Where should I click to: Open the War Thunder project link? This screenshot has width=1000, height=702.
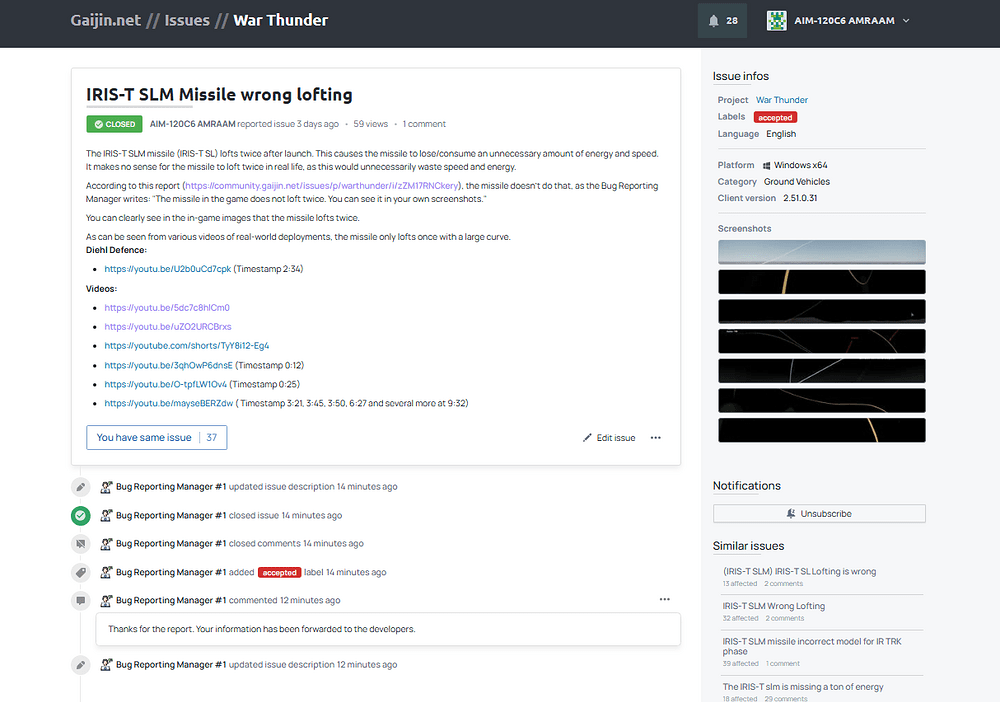pos(781,100)
